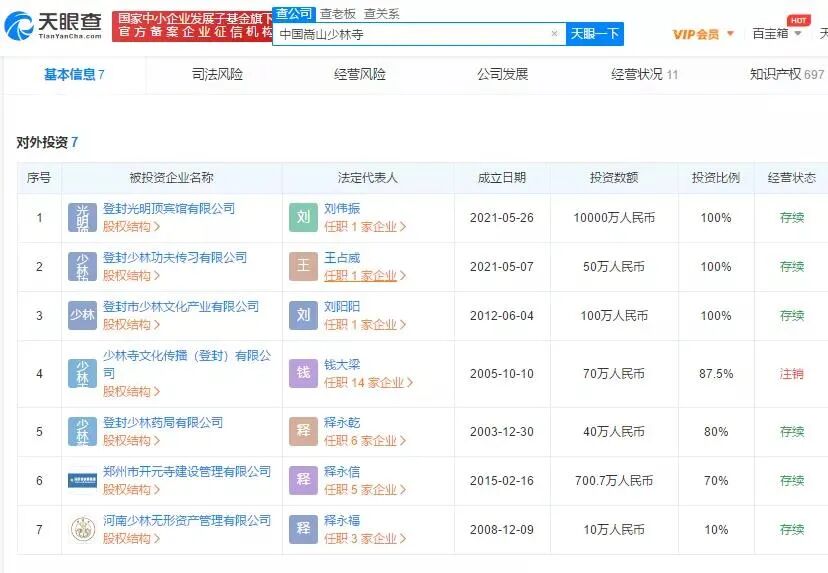Click the 王 avatar for 王占威
Viewport: 828px width, 573px height.
pyautogui.click(x=303, y=266)
